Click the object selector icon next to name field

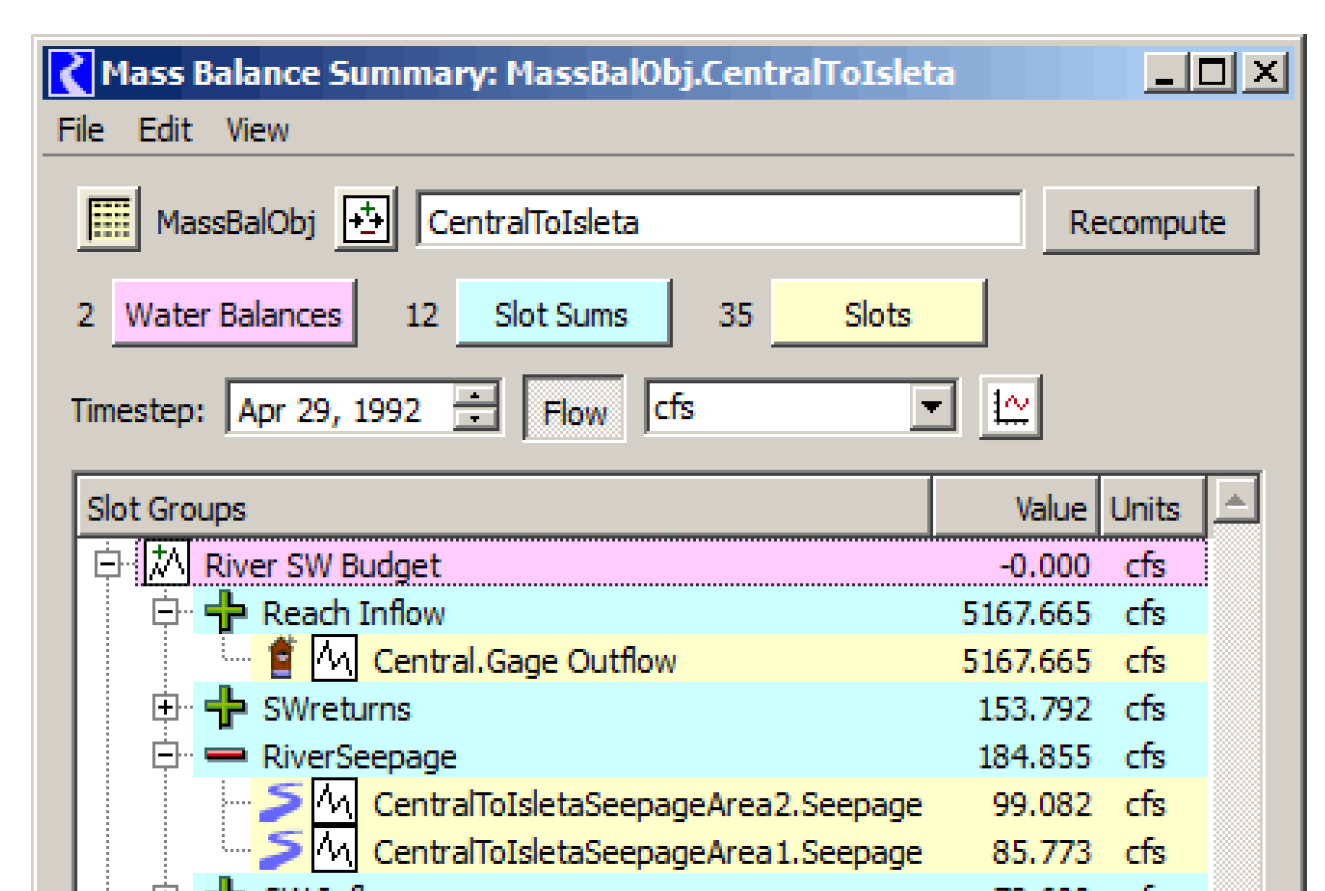click(365, 219)
